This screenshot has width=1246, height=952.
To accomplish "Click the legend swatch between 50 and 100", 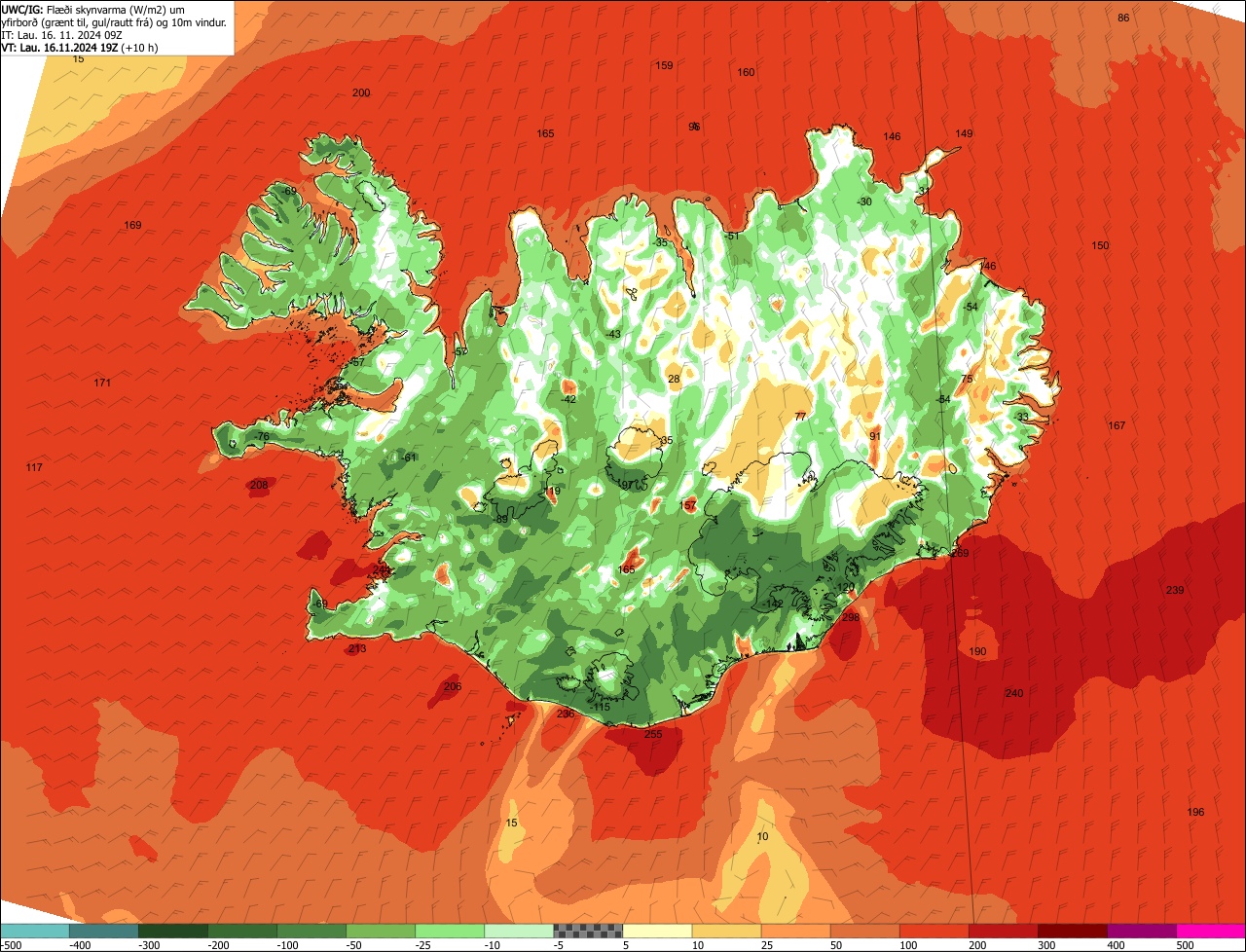I will pos(864,931).
